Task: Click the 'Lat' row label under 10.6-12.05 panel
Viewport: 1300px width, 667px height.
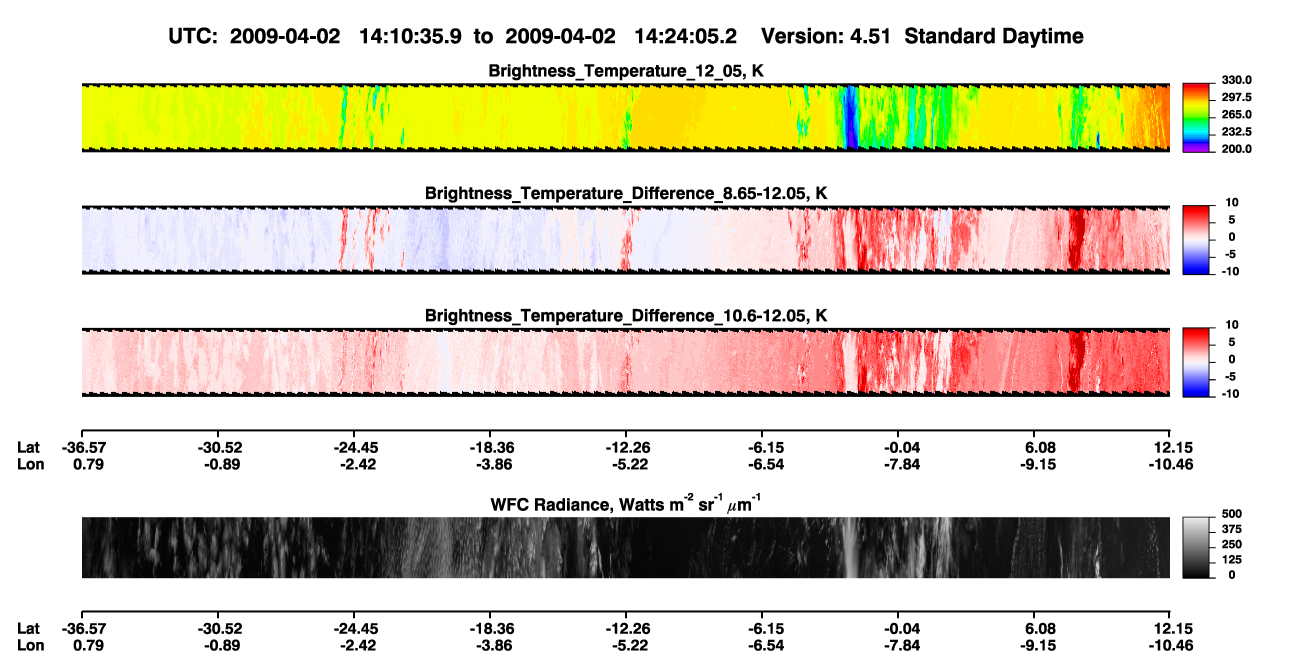Action: click(29, 447)
